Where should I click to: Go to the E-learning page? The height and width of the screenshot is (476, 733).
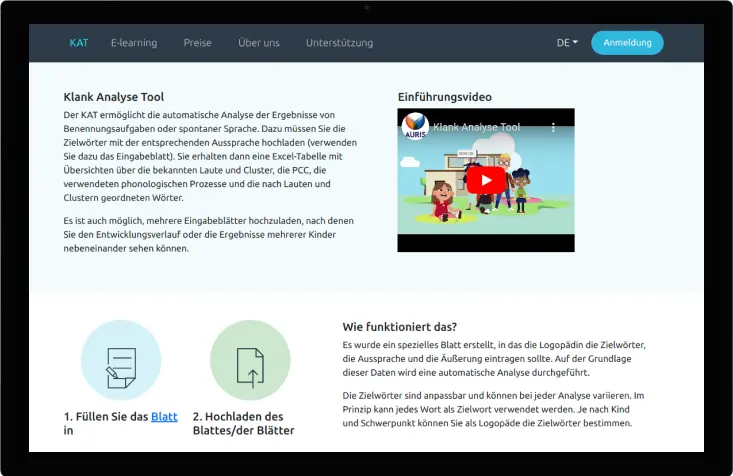pyautogui.click(x=133, y=43)
